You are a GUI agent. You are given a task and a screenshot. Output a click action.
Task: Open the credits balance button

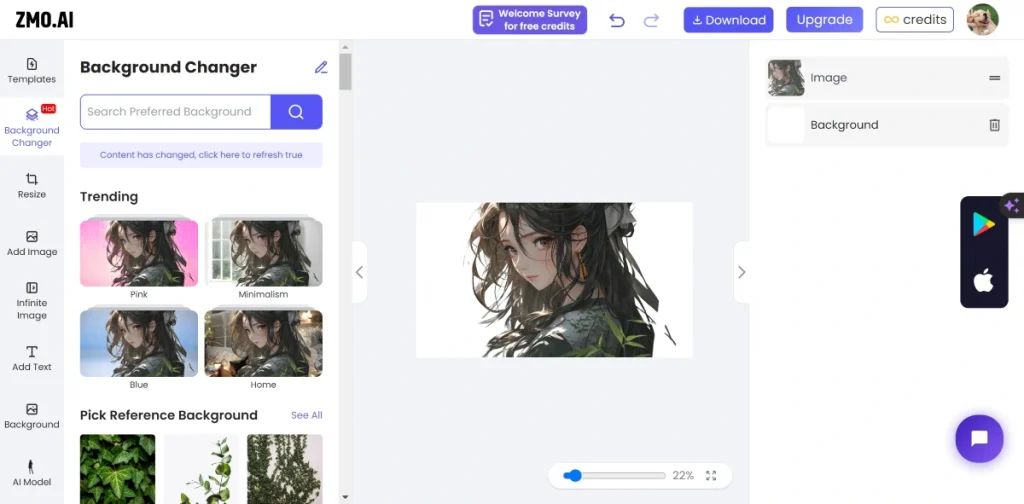point(914,20)
